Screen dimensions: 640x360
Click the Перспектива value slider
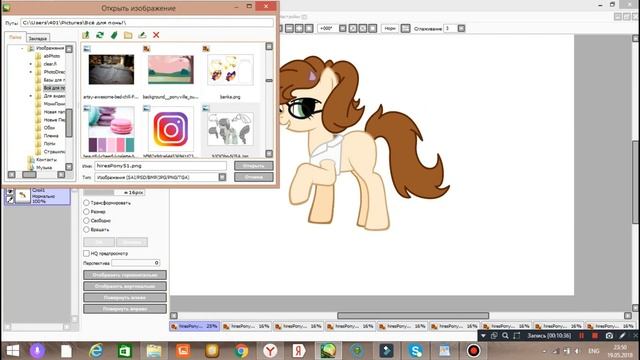click(x=136, y=263)
